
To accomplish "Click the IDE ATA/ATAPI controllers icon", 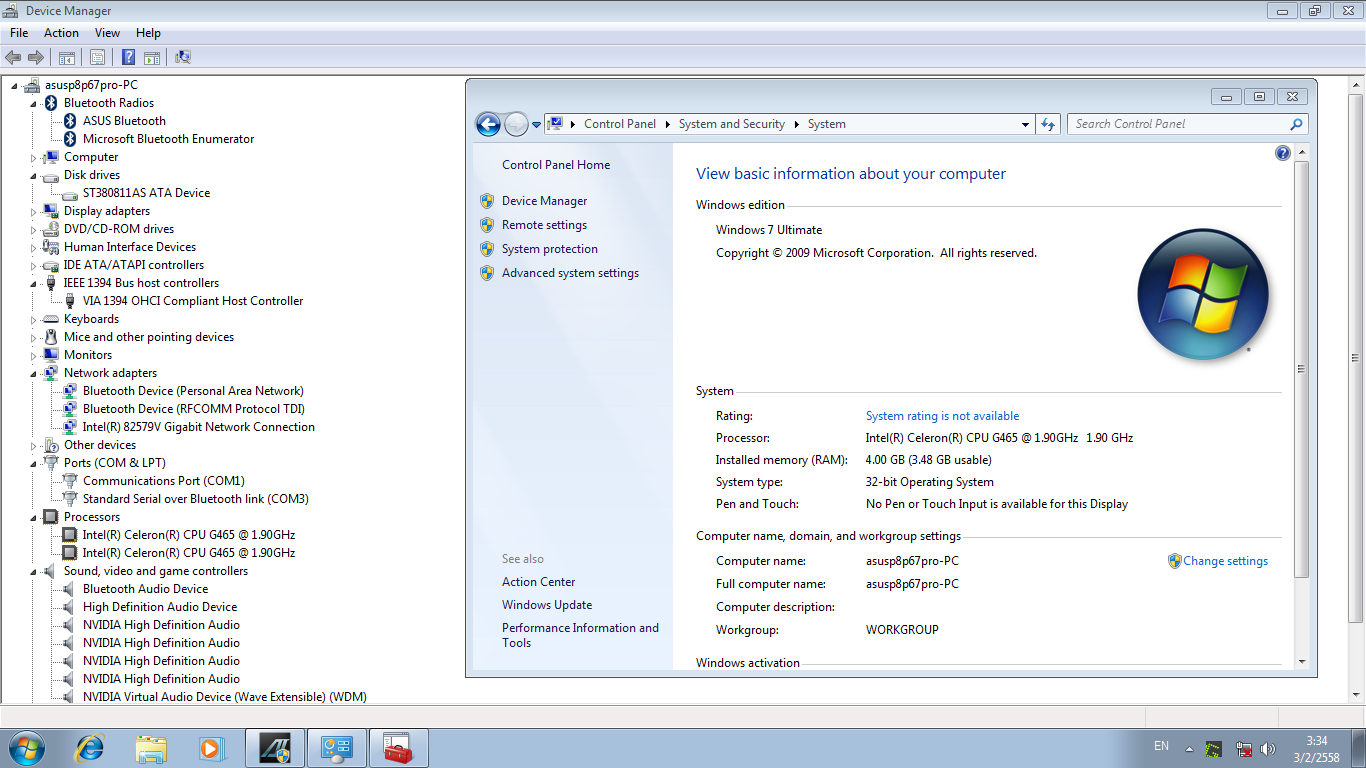I will tap(51, 265).
